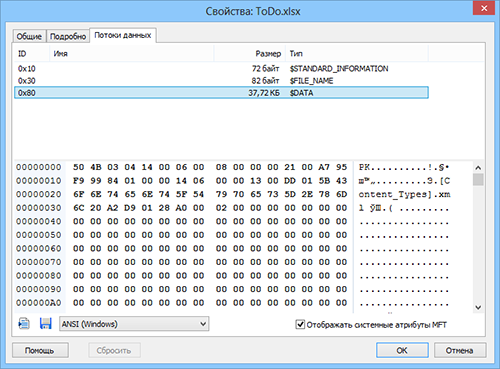Click the ID column header
Image resolution: width=500 pixels, height=369 pixels.
click(32, 54)
